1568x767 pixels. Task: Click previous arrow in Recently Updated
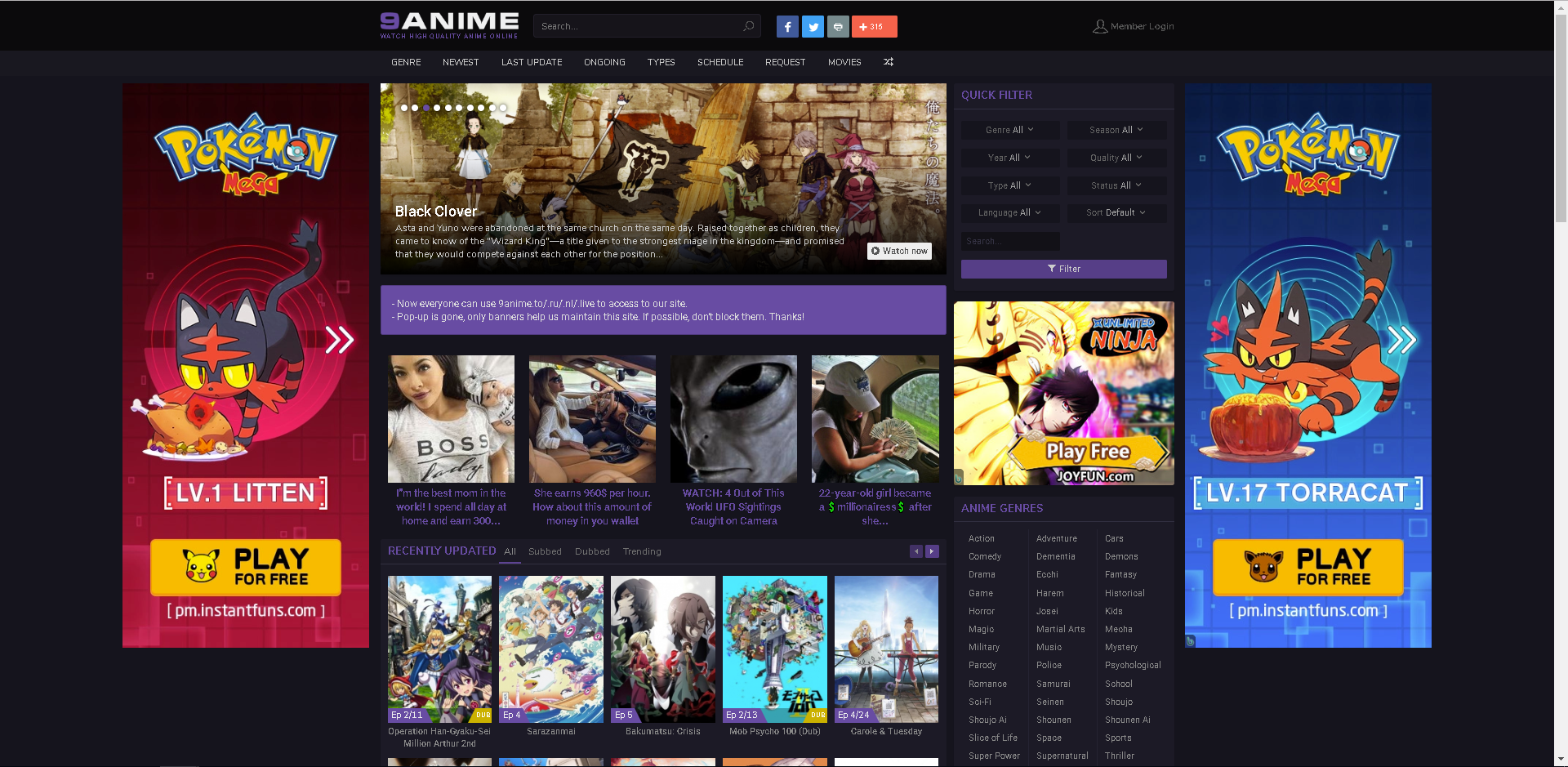click(916, 551)
